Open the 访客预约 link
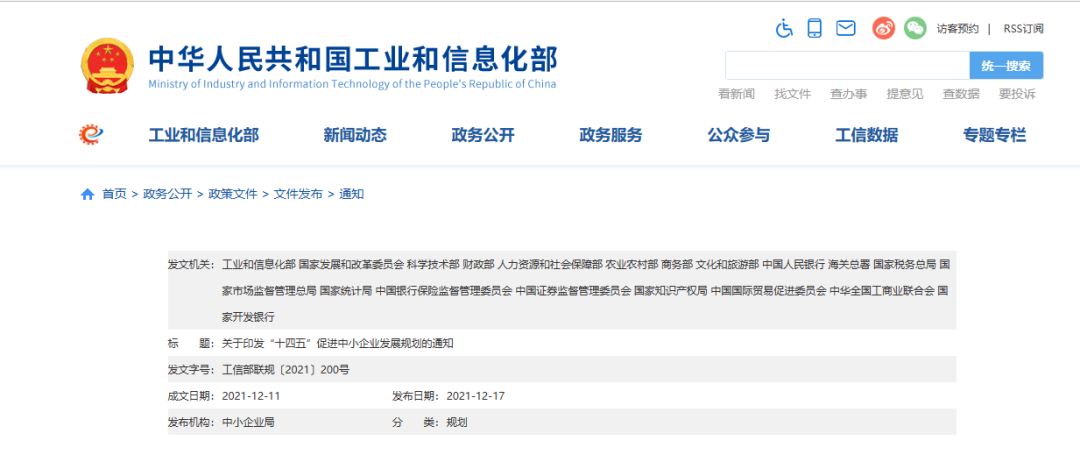 coord(957,29)
